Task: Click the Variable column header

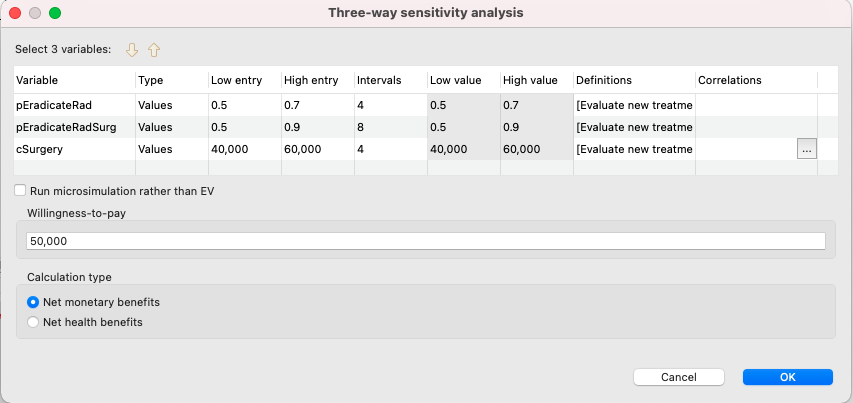Action: pyautogui.click(x=75, y=80)
